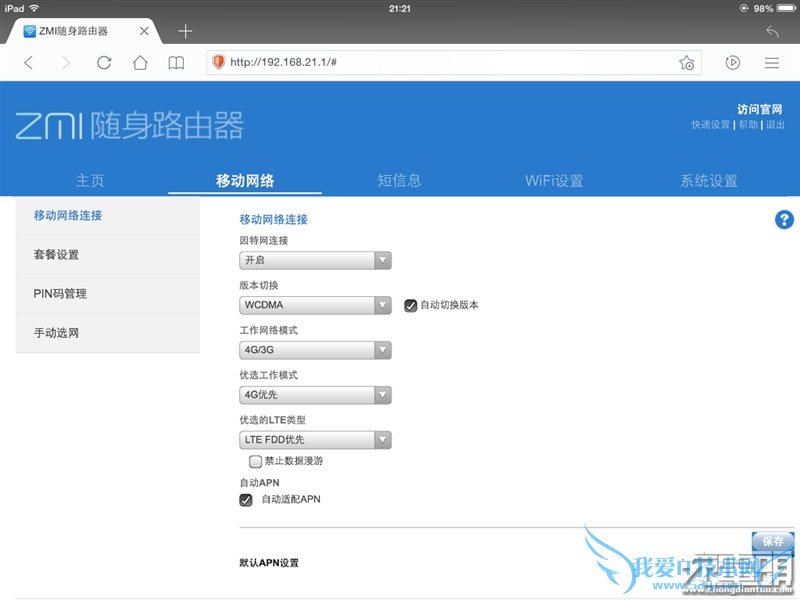This screenshot has height=600, width=800.
Task: Click the address bar URL field
Action: [x=454, y=62]
